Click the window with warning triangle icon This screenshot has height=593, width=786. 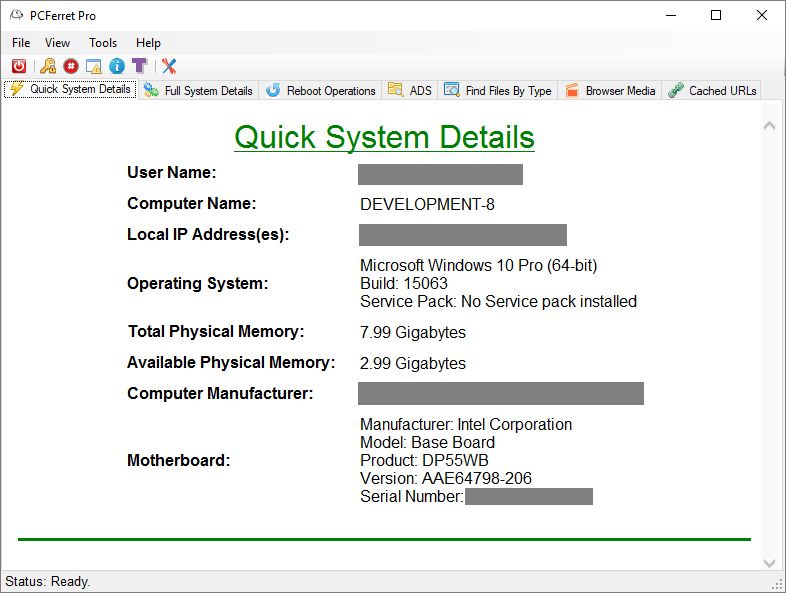94,66
